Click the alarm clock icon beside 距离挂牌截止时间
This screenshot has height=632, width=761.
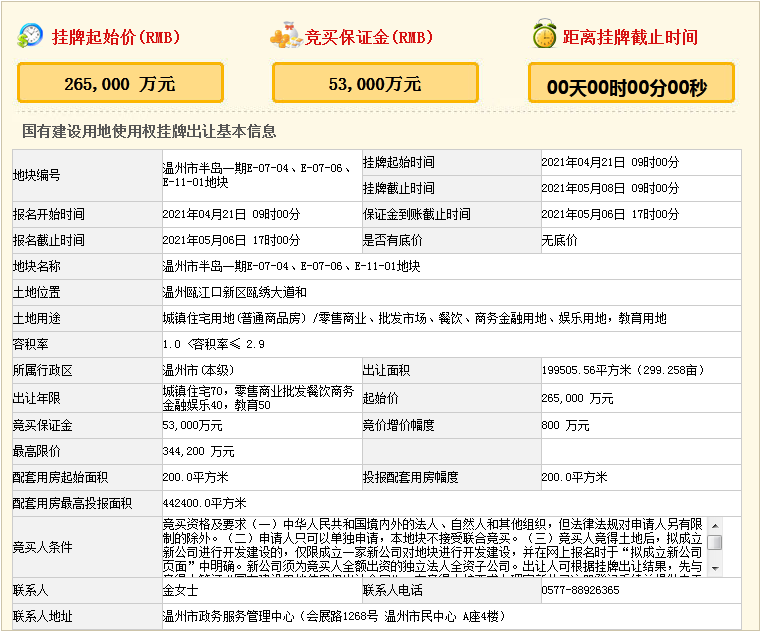[545, 34]
